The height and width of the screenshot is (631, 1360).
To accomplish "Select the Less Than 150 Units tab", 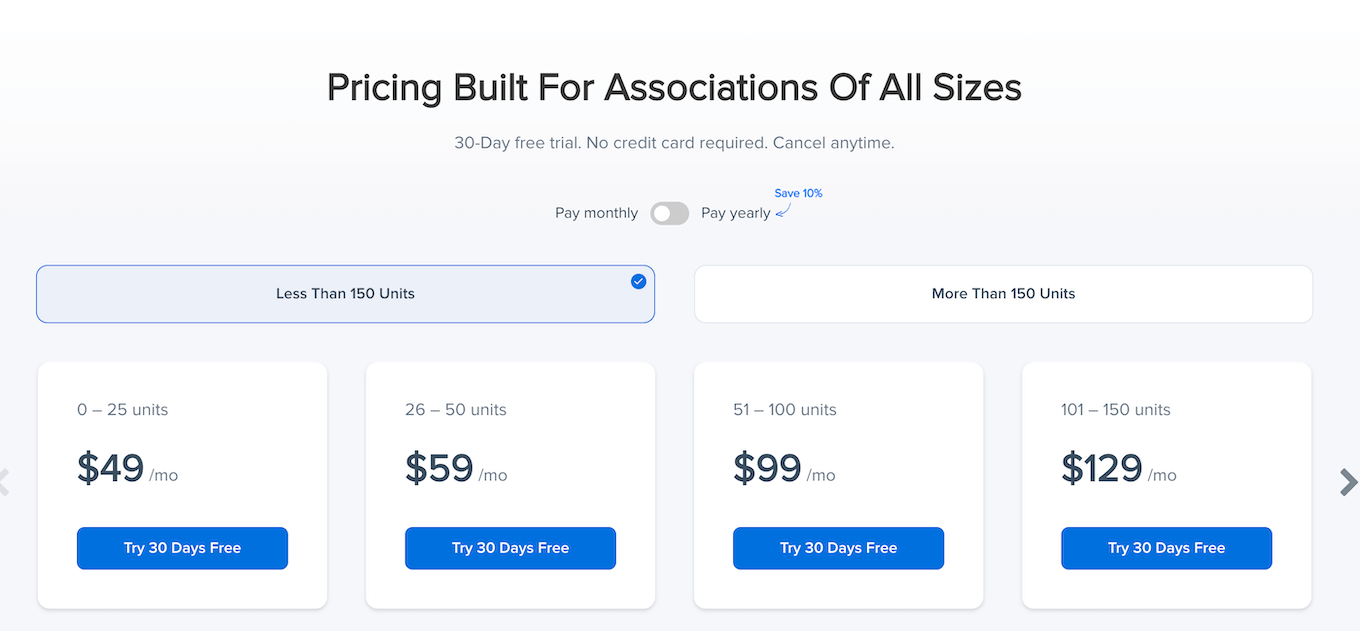I will [345, 294].
